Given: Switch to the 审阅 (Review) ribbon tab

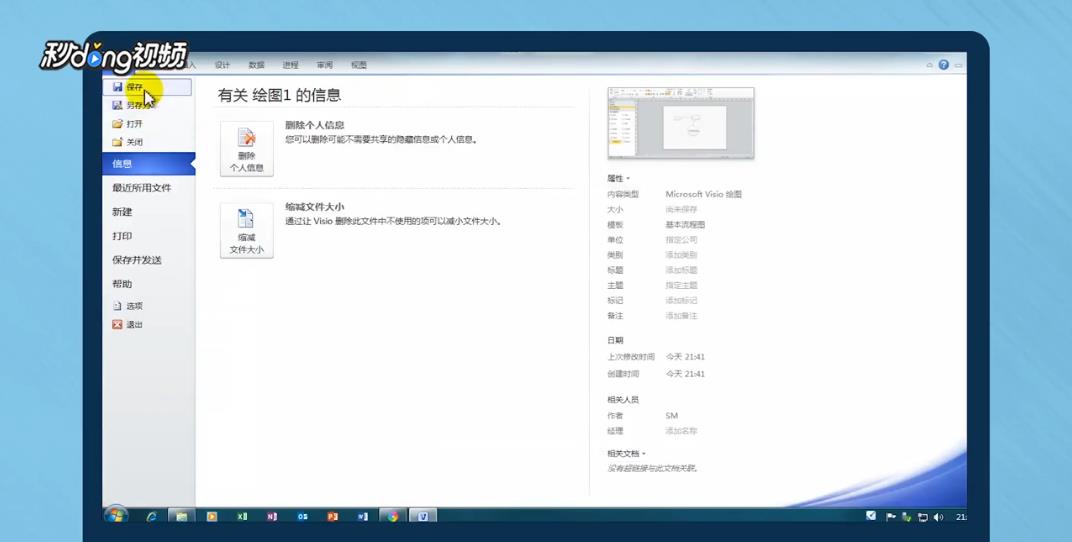Looking at the screenshot, I should [x=325, y=65].
